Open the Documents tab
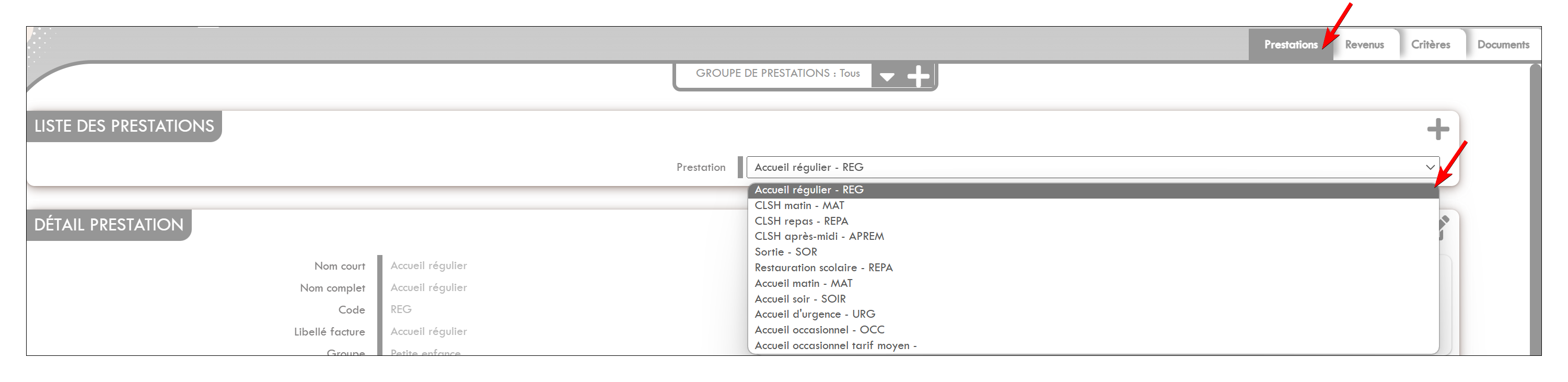Image resolution: width=1568 pixels, height=382 pixels. [1503, 44]
